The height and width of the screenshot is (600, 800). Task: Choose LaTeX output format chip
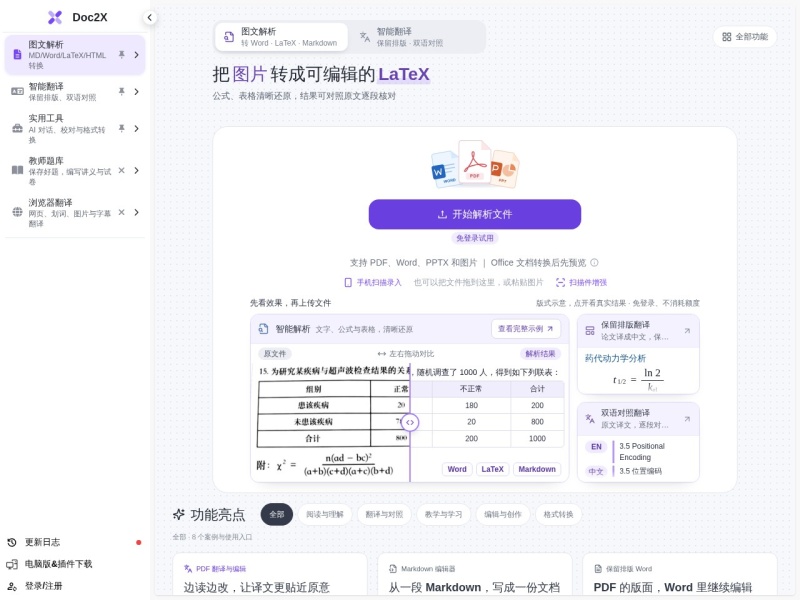492,469
